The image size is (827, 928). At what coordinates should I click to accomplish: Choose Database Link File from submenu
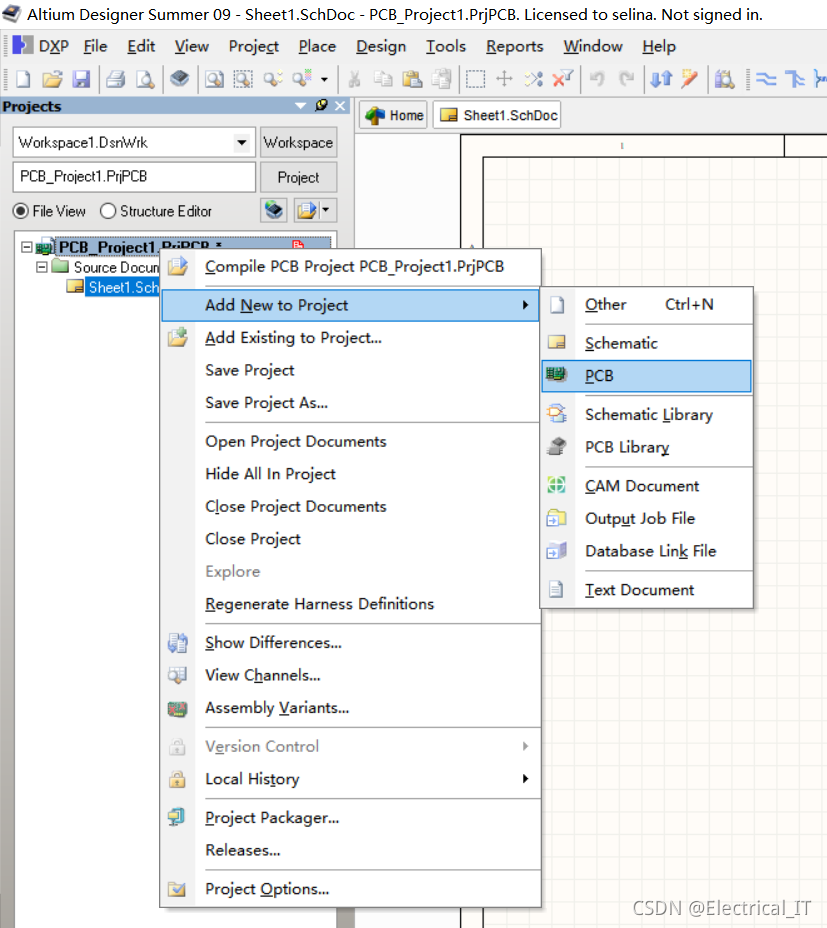tap(646, 551)
